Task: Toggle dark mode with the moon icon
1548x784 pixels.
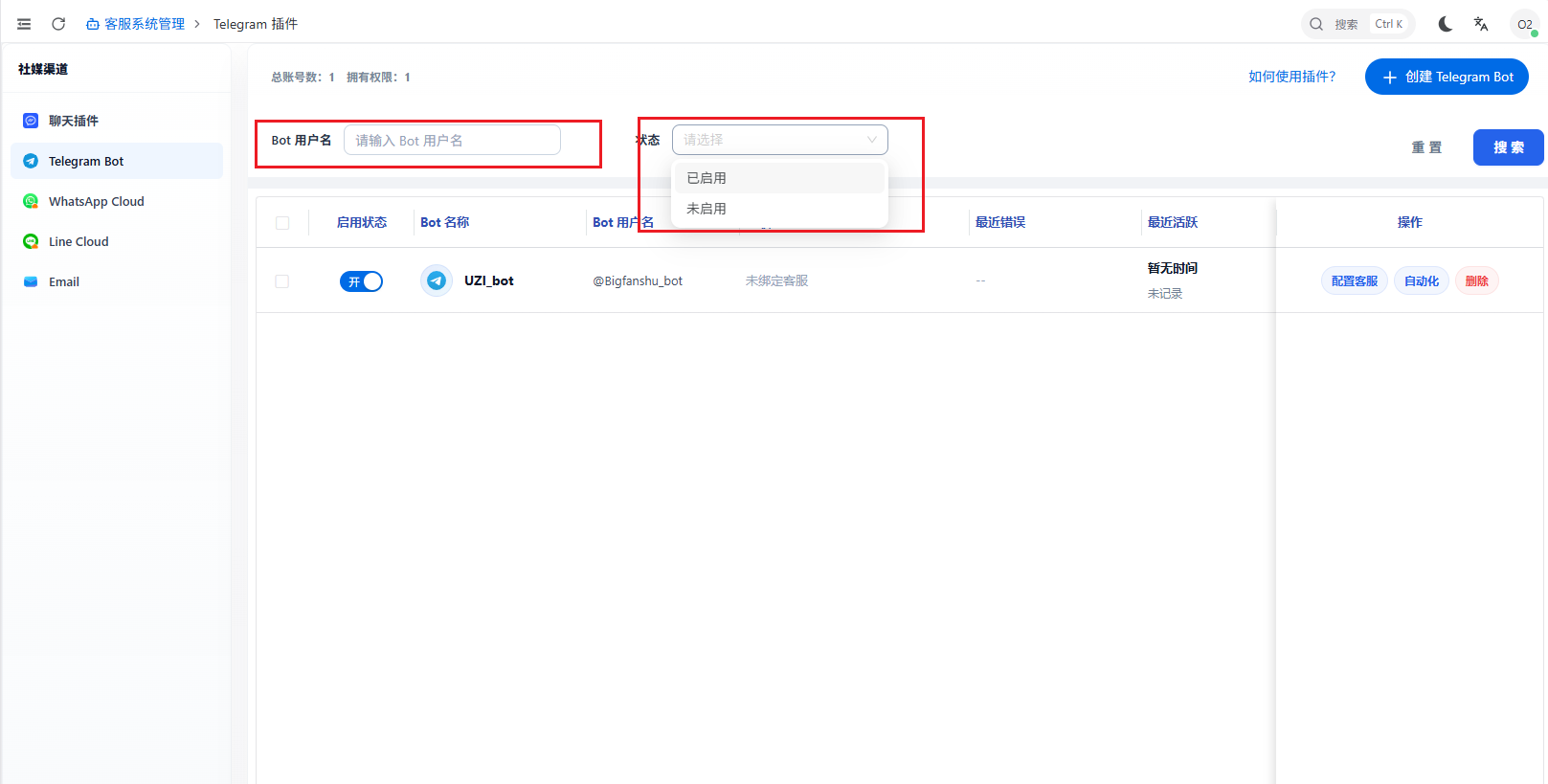Action: coord(1446,24)
